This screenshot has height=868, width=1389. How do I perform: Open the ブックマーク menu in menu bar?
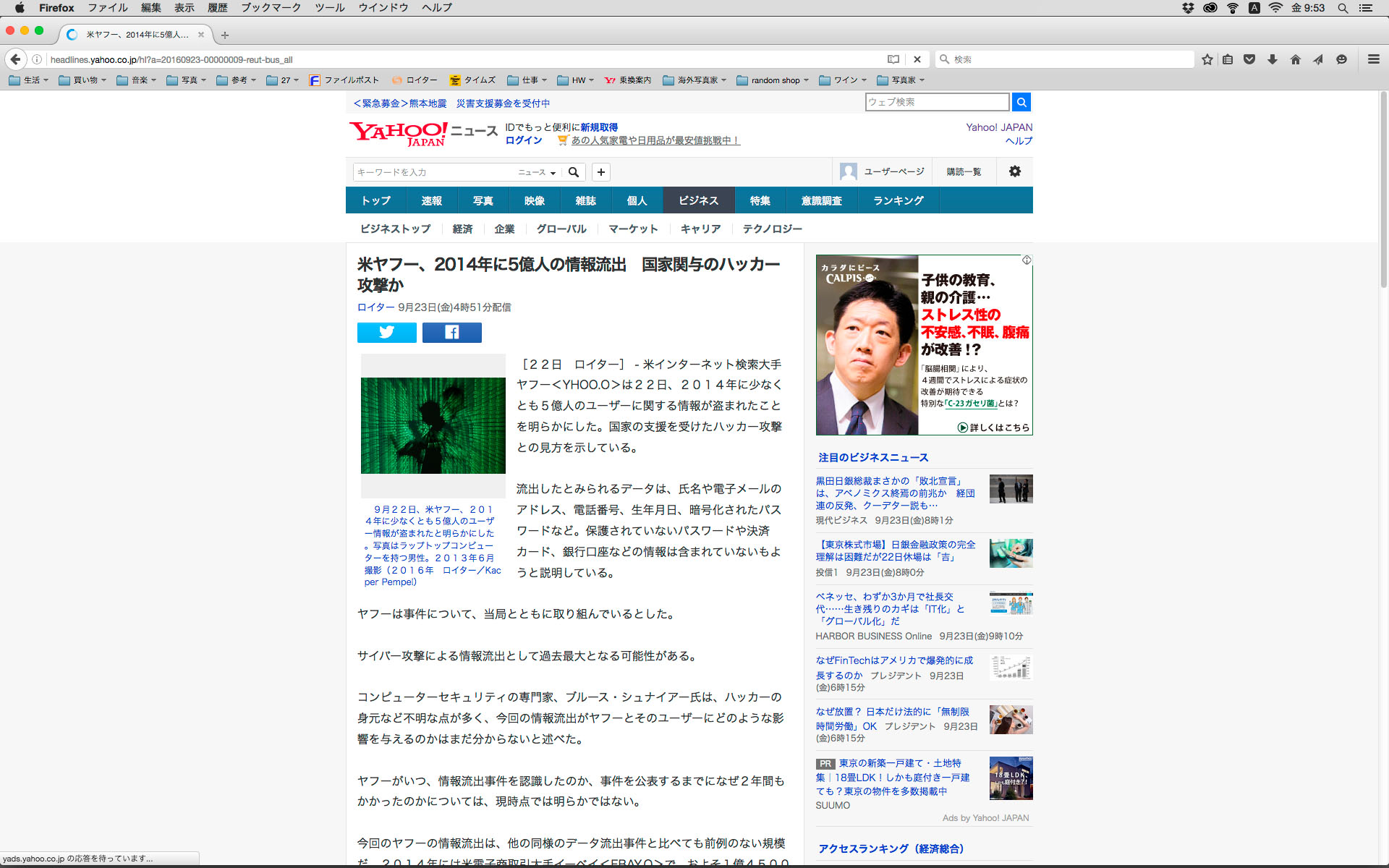pyautogui.click(x=271, y=8)
